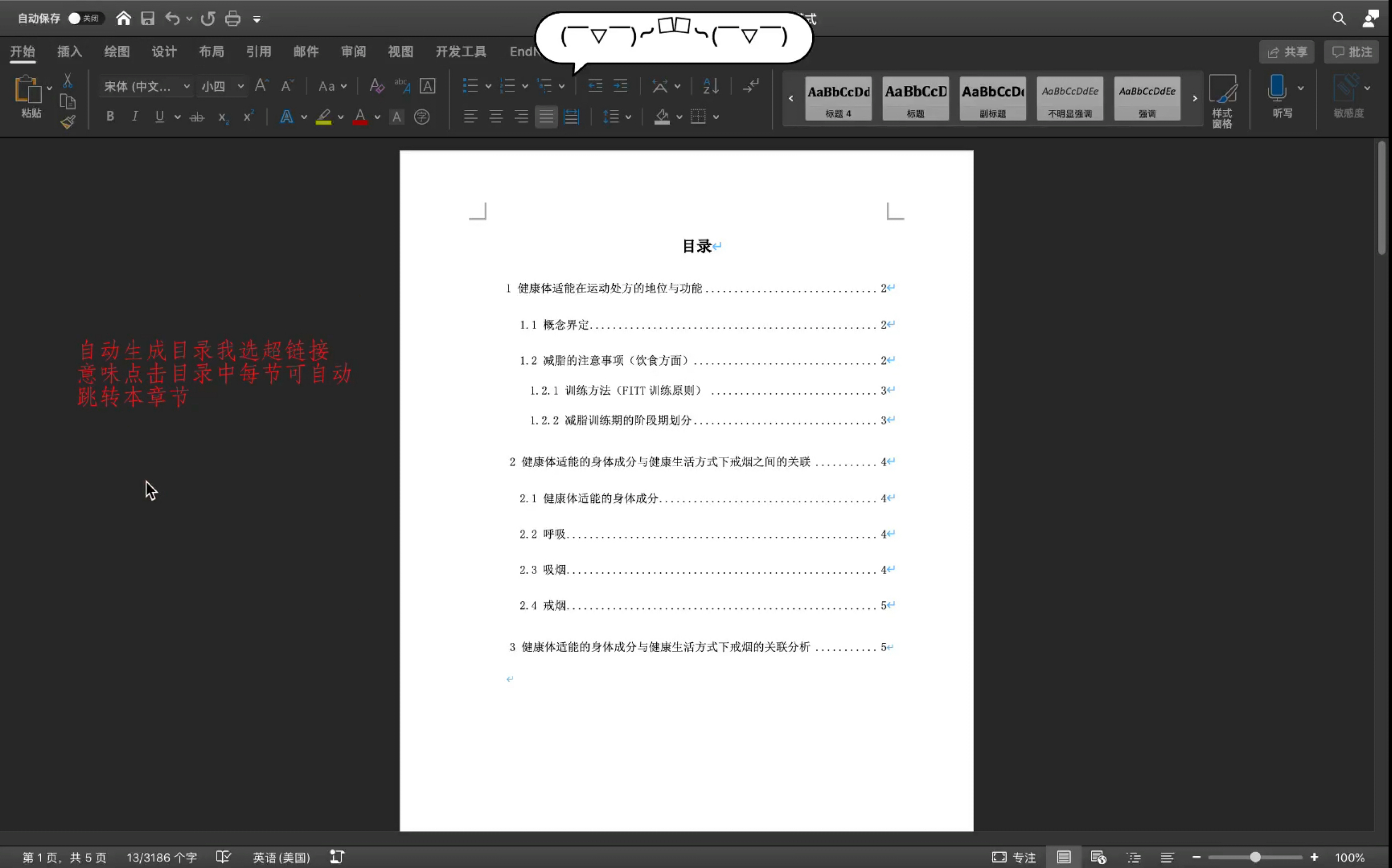Click the zoom slider handle
Image resolution: width=1392 pixels, height=868 pixels.
(1255, 857)
